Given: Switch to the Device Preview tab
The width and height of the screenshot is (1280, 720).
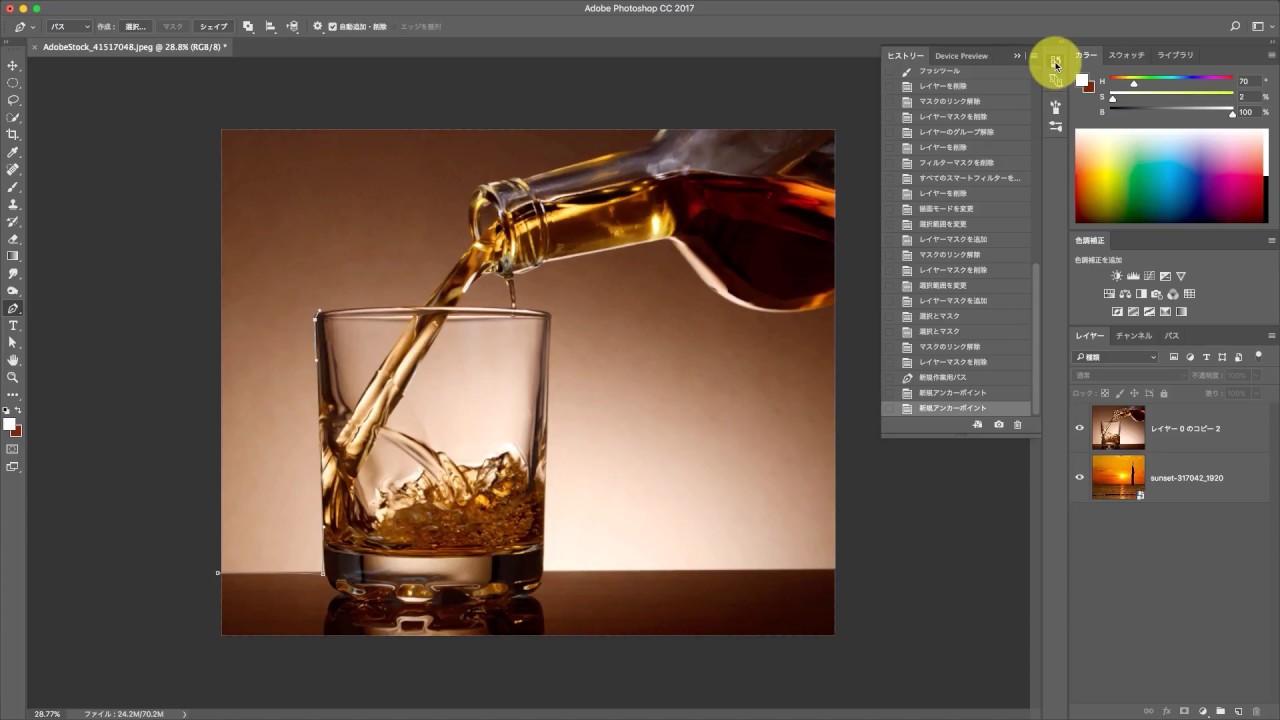Looking at the screenshot, I should [961, 56].
